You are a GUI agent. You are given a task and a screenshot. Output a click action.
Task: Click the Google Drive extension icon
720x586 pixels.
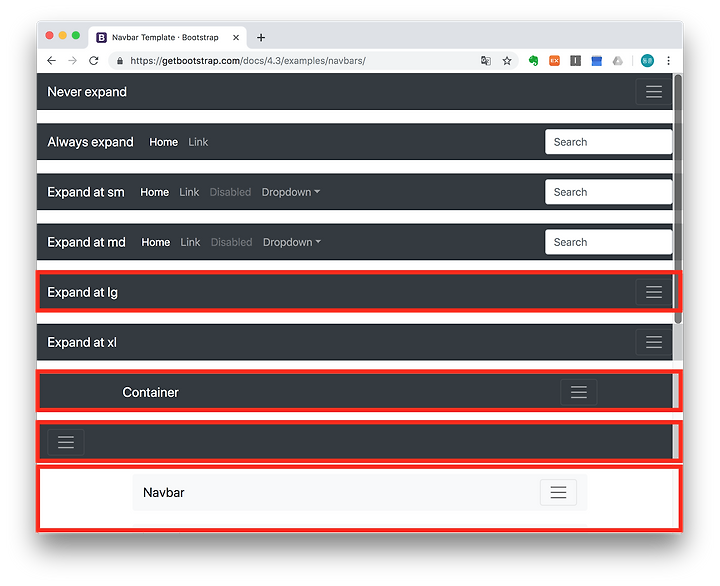pyautogui.click(x=618, y=61)
